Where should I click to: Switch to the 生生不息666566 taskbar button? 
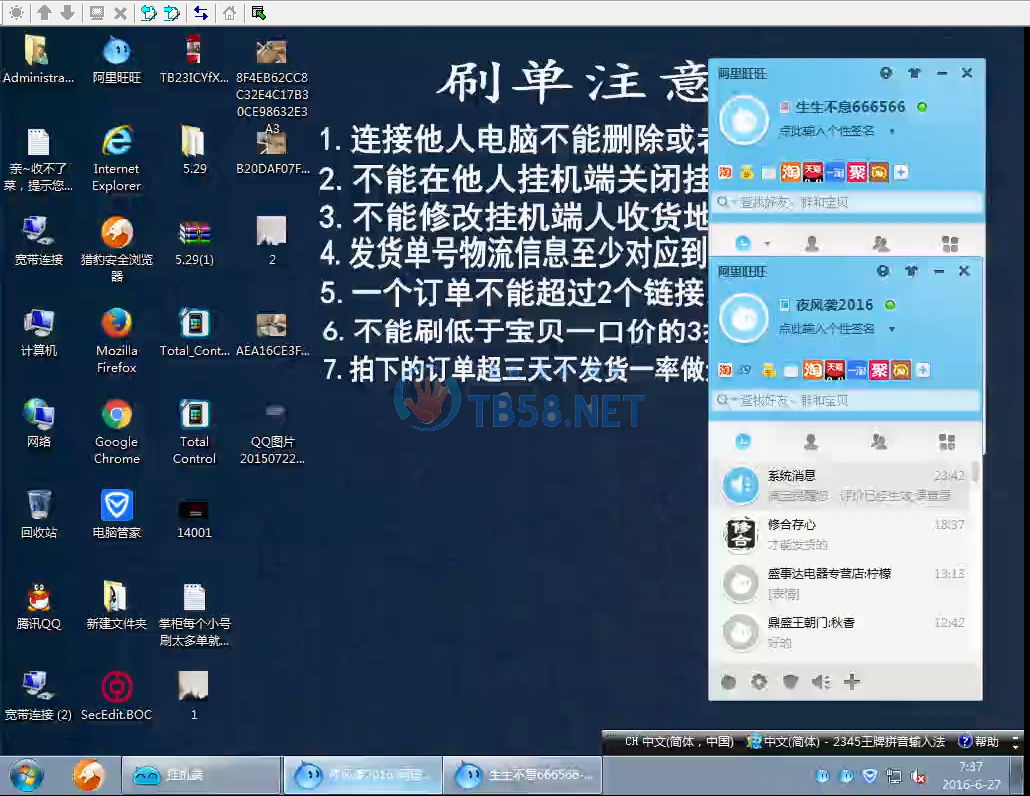(523, 776)
